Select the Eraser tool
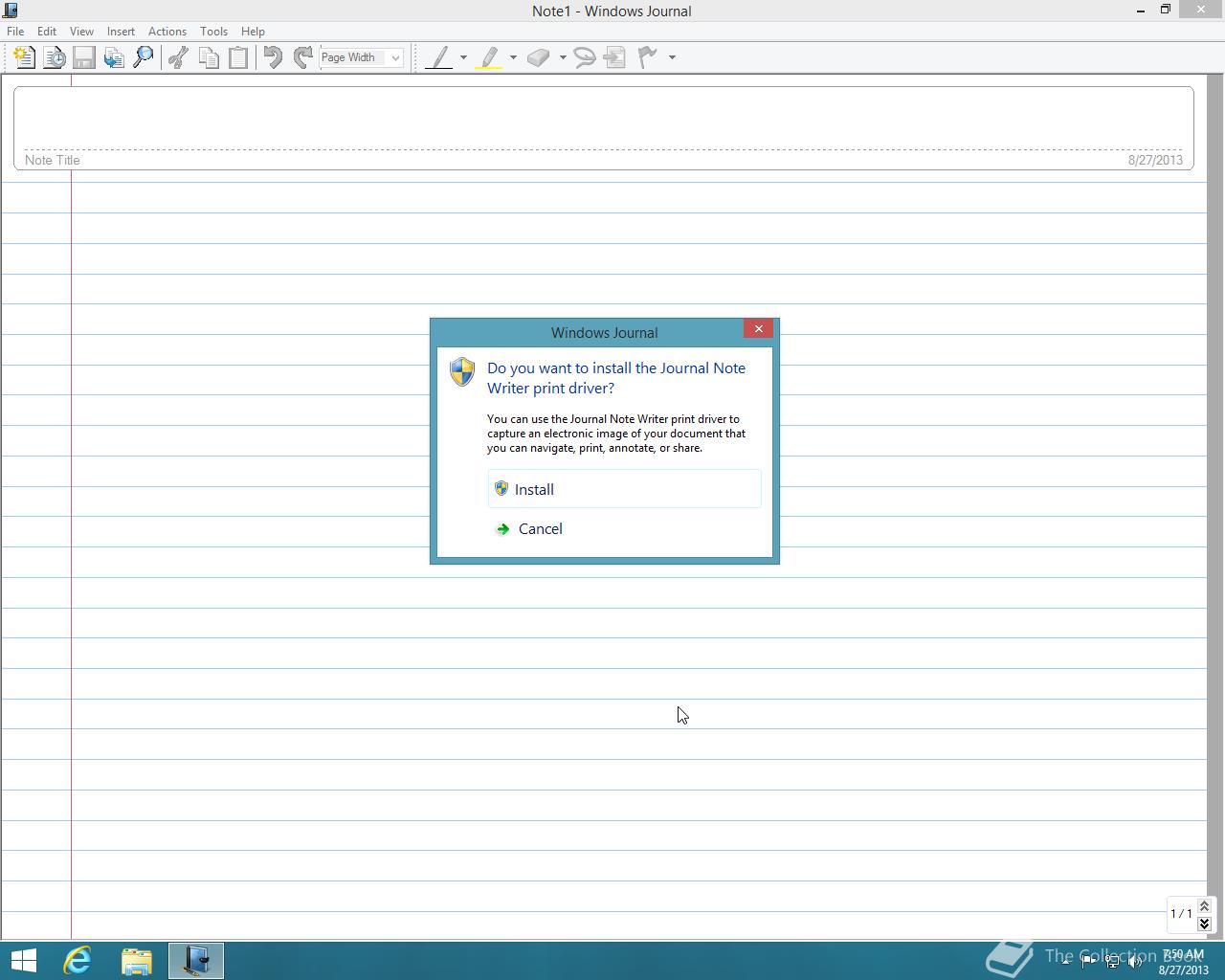Viewport: 1225px width, 980px height. pos(539,57)
